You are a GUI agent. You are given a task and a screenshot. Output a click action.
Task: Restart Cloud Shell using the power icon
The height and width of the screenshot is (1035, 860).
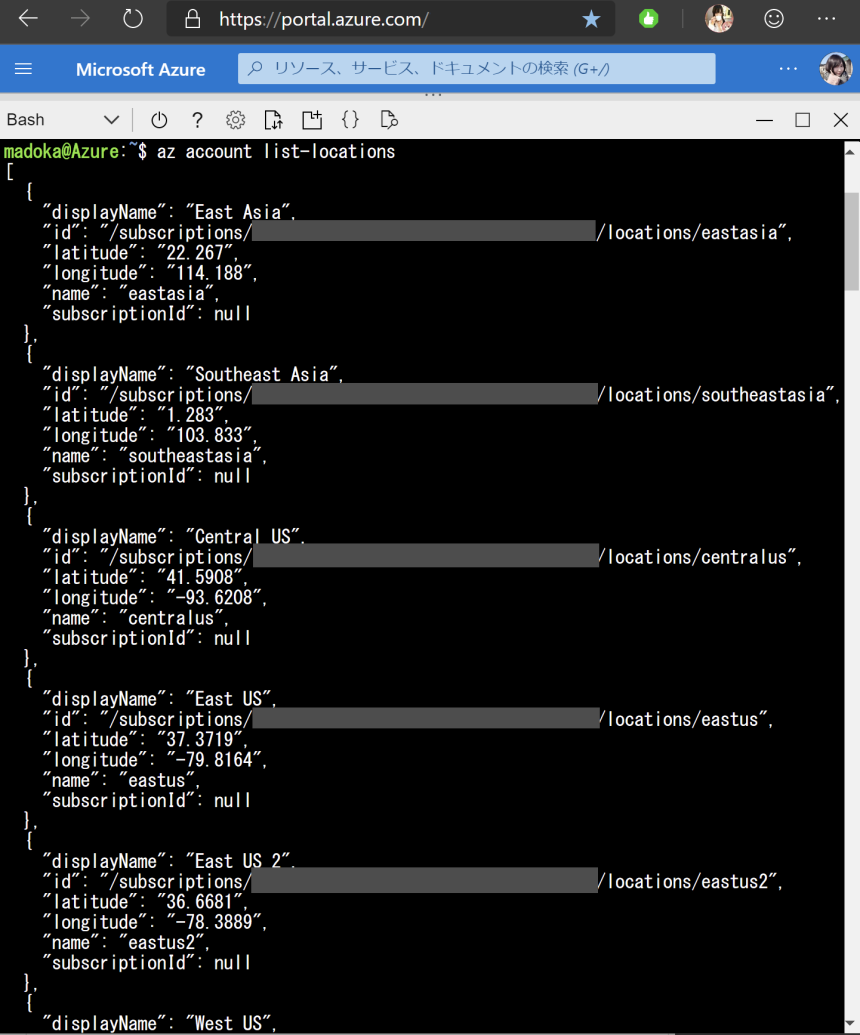click(159, 119)
